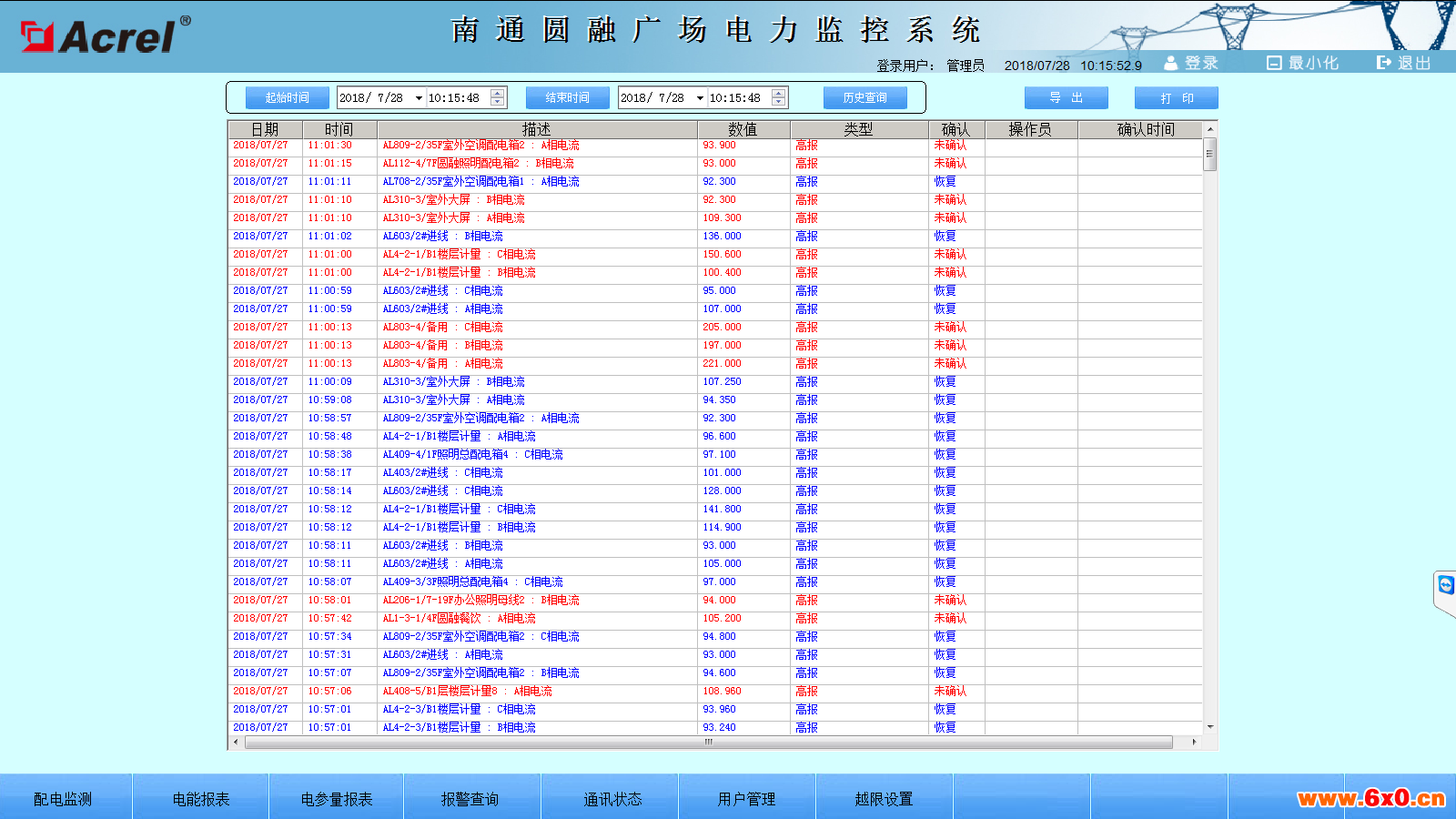Click 高报 in the 11:01:11 row
This screenshot has height=819, width=1456.
(807, 182)
